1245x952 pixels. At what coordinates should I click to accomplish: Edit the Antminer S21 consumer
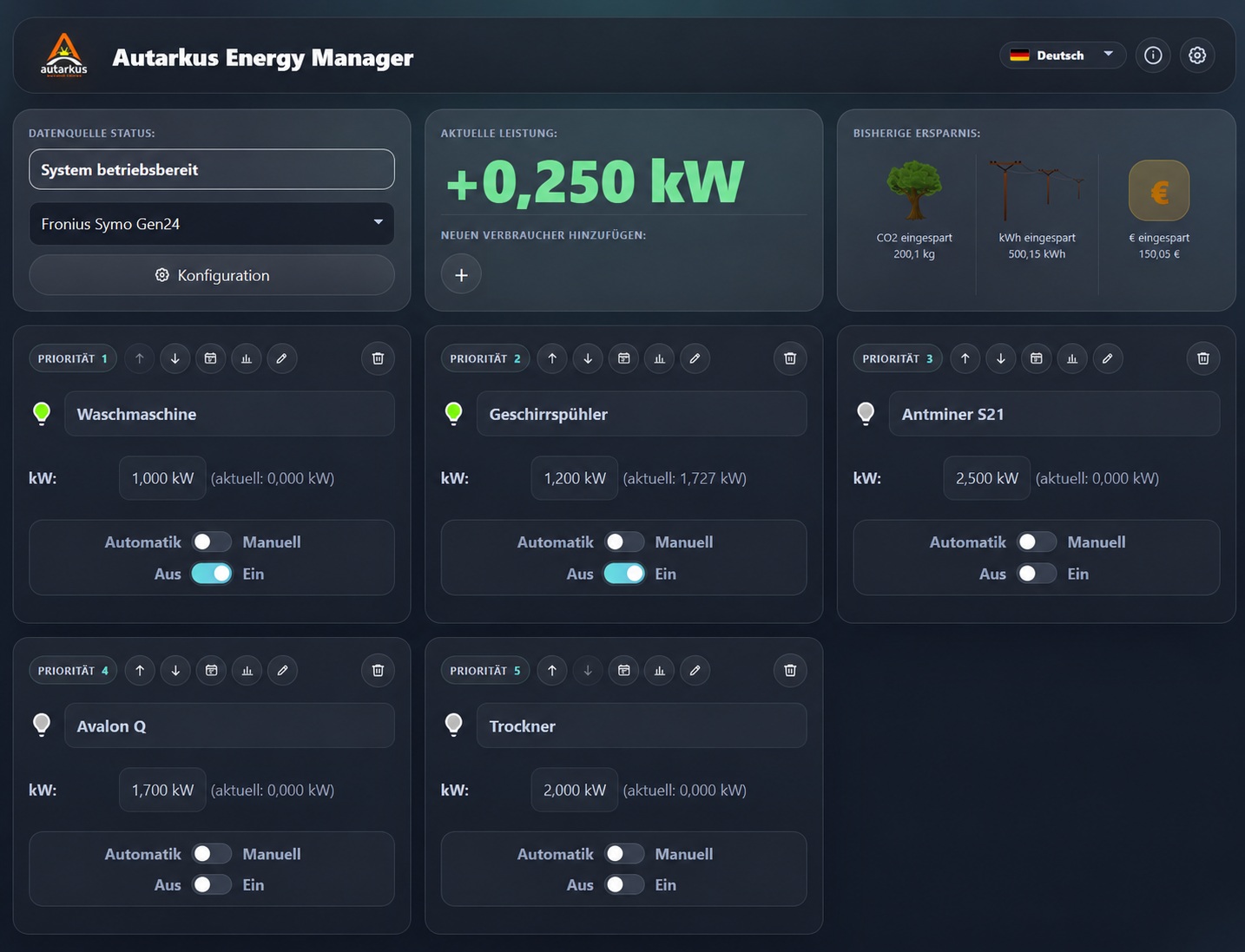(x=1107, y=358)
